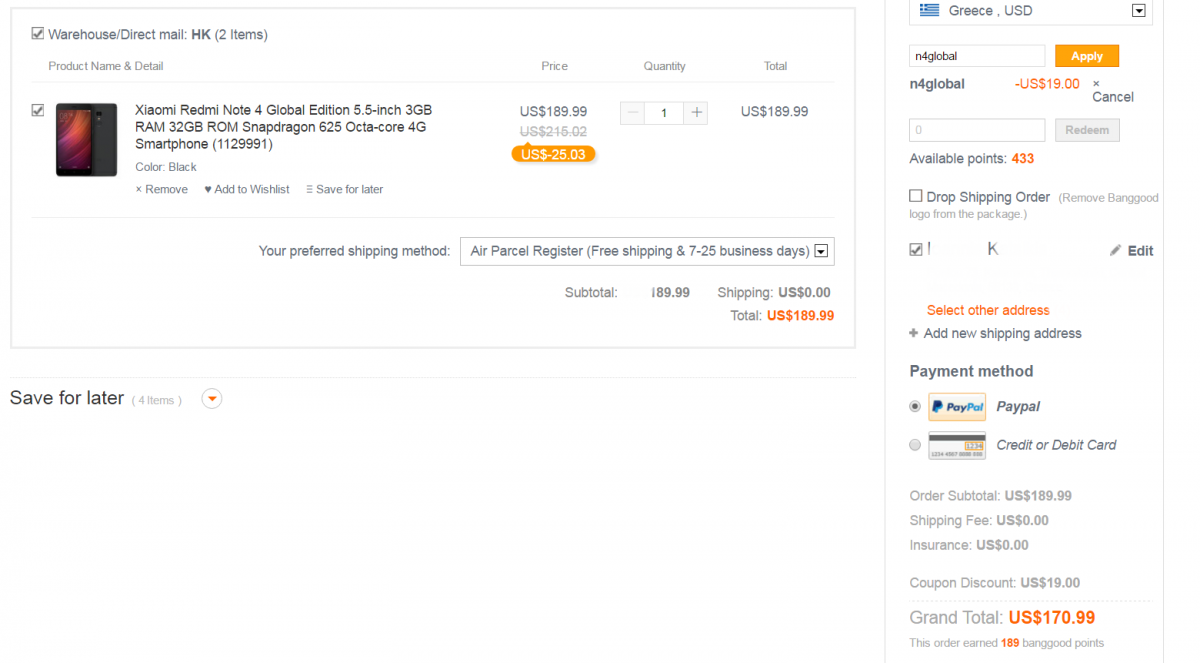Viewport: 1200px width, 663px height.
Task: Choose Save for later on the phone
Action: 345,189
